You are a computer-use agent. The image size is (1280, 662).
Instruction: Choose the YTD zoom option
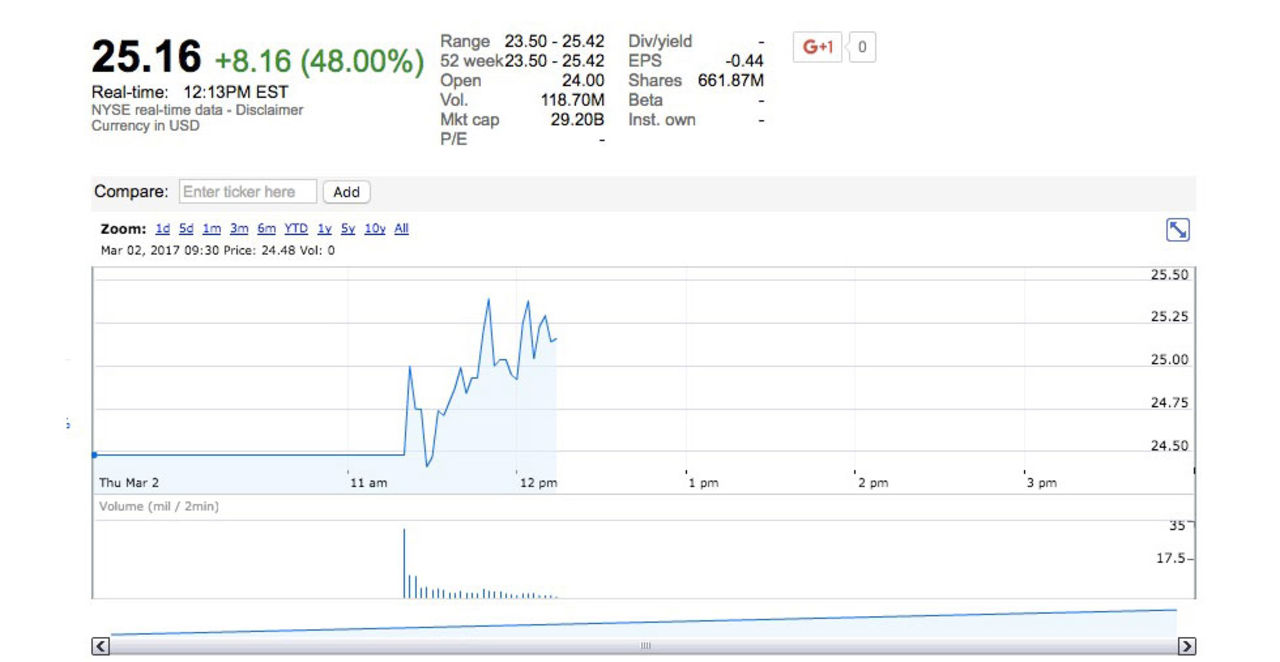(296, 229)
